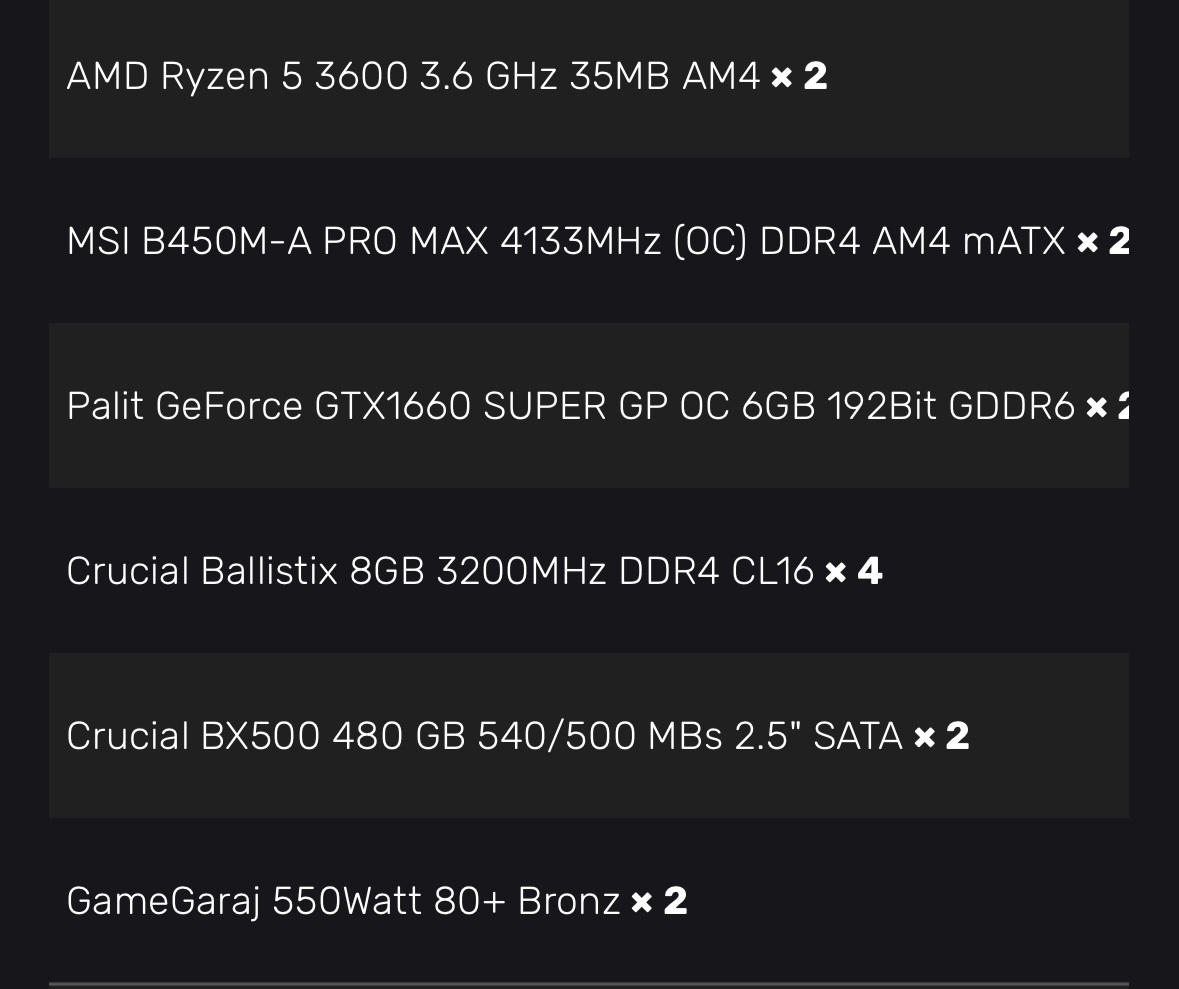Click the quantity number 2 for Crucial BX500
This screenshot has height=989, width=1179.
tap(957, 736)
